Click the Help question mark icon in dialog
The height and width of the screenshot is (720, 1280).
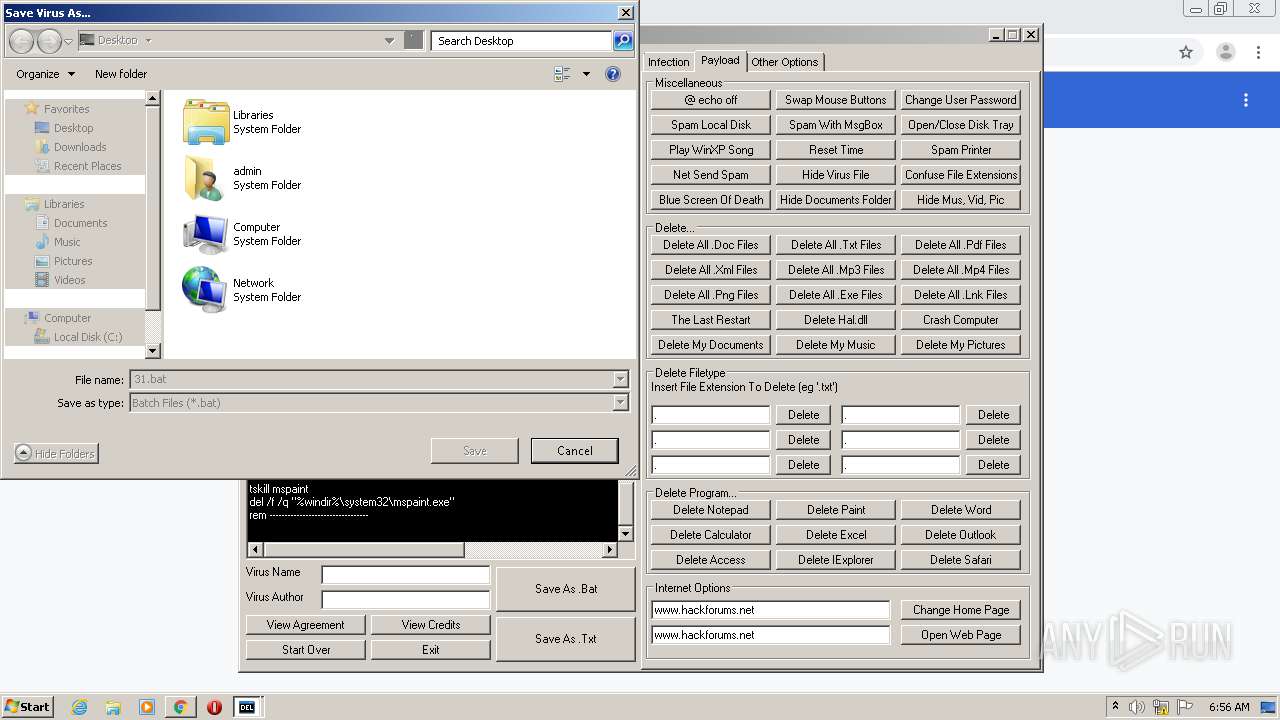(613, 74)
